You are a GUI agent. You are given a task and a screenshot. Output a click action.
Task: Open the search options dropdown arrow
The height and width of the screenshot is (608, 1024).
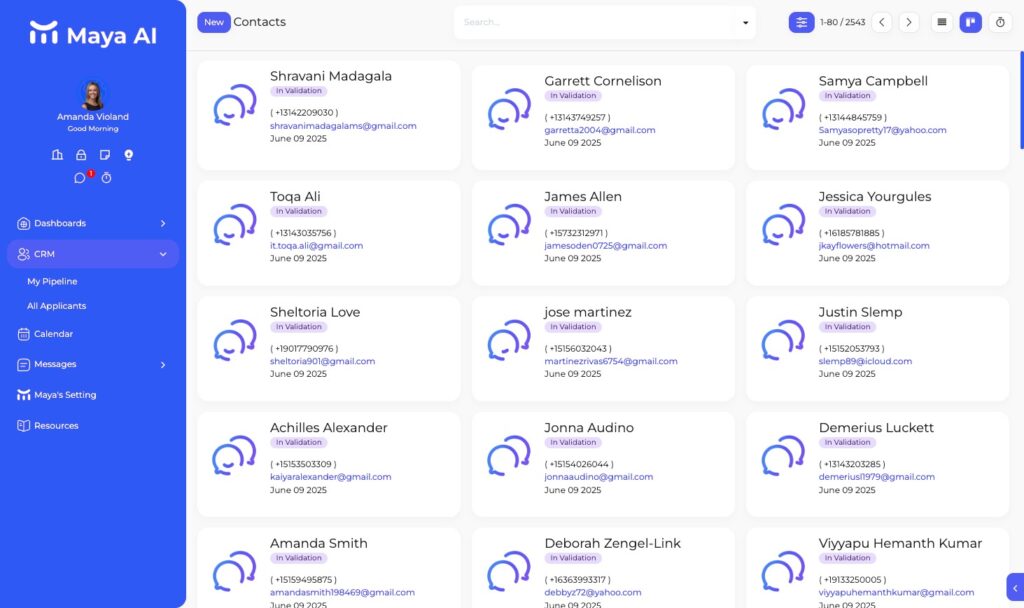[745, 23]
